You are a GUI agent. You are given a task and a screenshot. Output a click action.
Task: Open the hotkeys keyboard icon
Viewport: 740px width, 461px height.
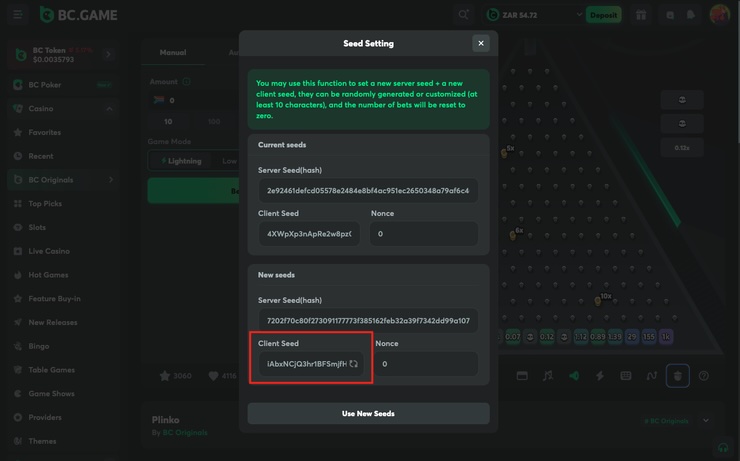626,376
